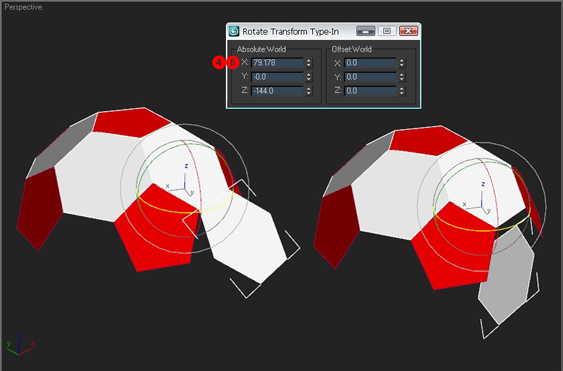Minimize the Rotate Transform Type-In dialog
This screenshot has height=371, width=563.
point(366,31)
